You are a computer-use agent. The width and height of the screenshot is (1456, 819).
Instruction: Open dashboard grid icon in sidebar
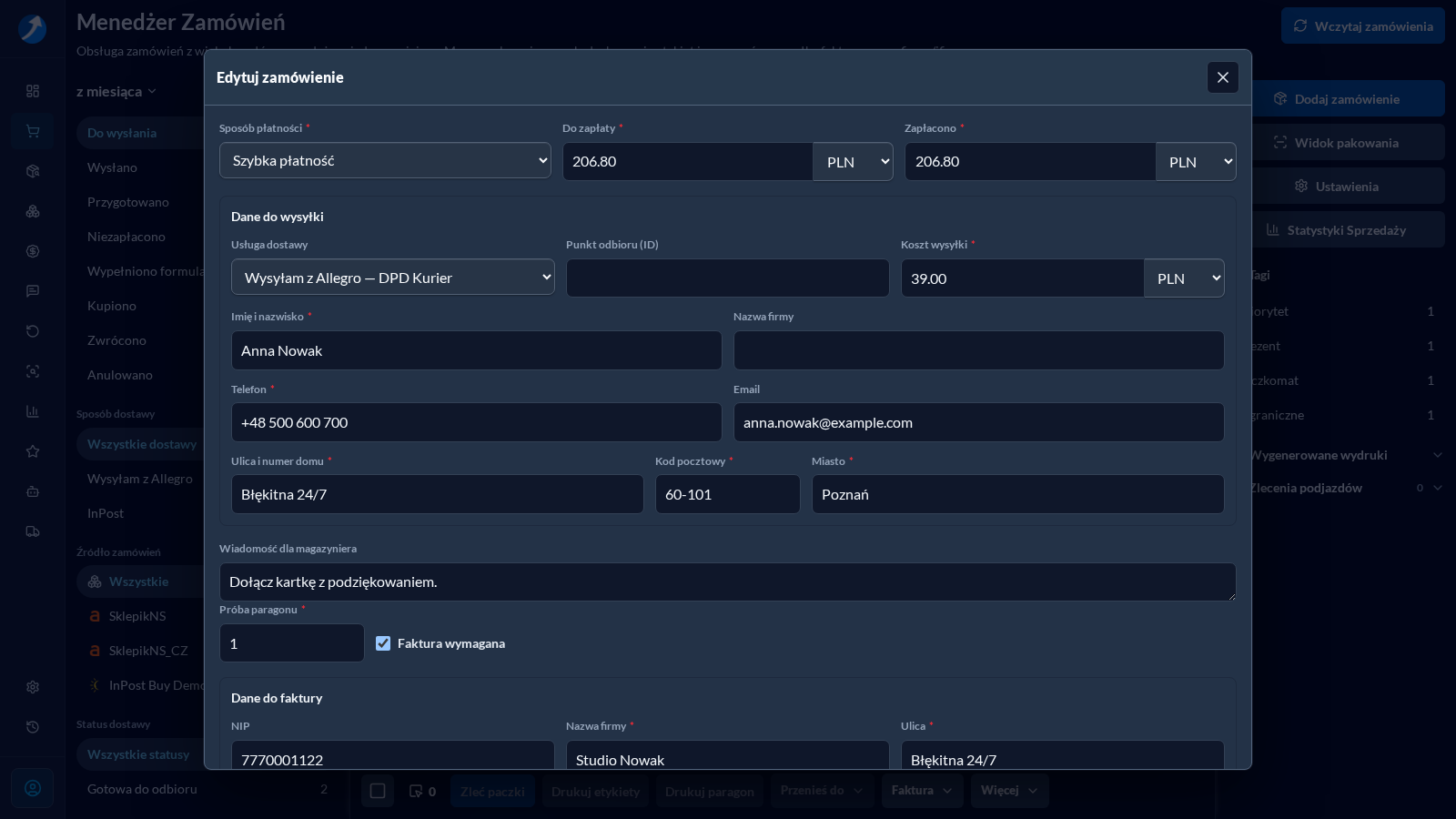33,91
